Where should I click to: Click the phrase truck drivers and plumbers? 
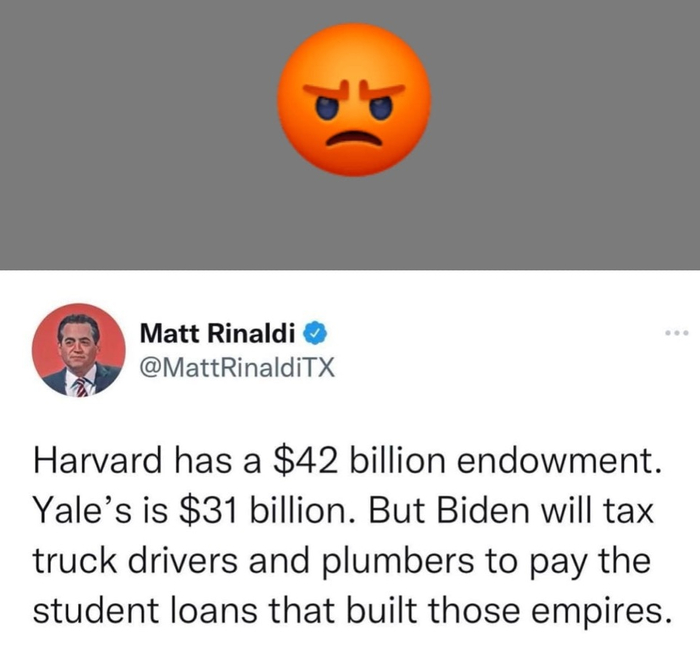[x=254, y=561]
